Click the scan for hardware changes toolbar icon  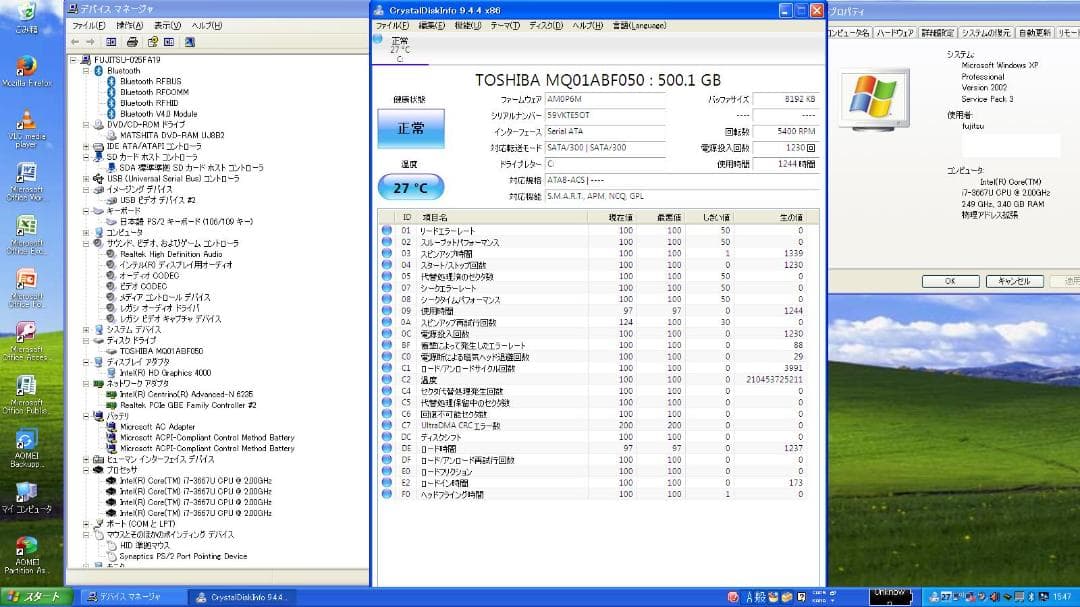coord(190,41)
